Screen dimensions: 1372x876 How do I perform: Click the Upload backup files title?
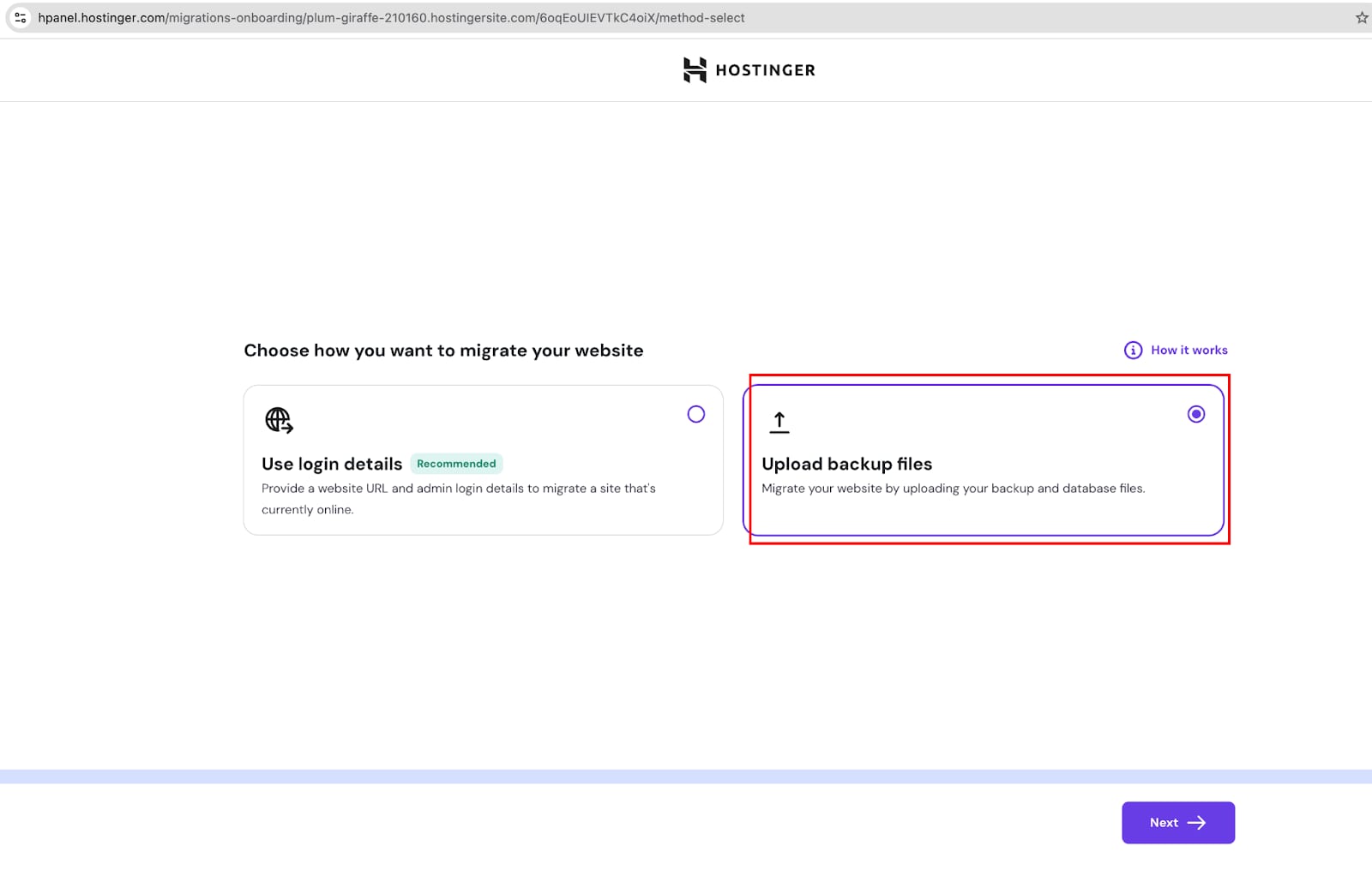[x=846, y=464]
